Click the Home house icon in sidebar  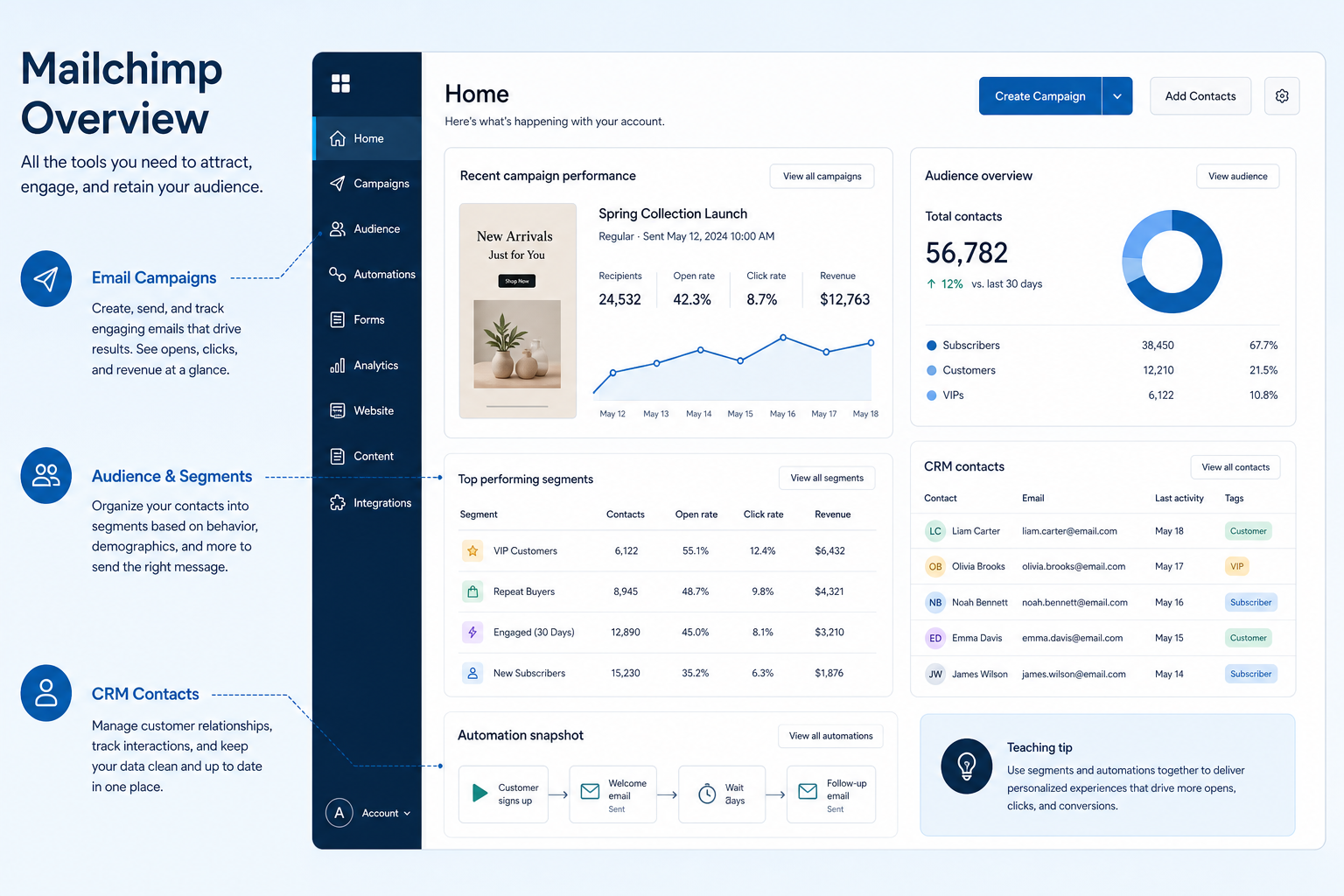[x=338, y=138]
